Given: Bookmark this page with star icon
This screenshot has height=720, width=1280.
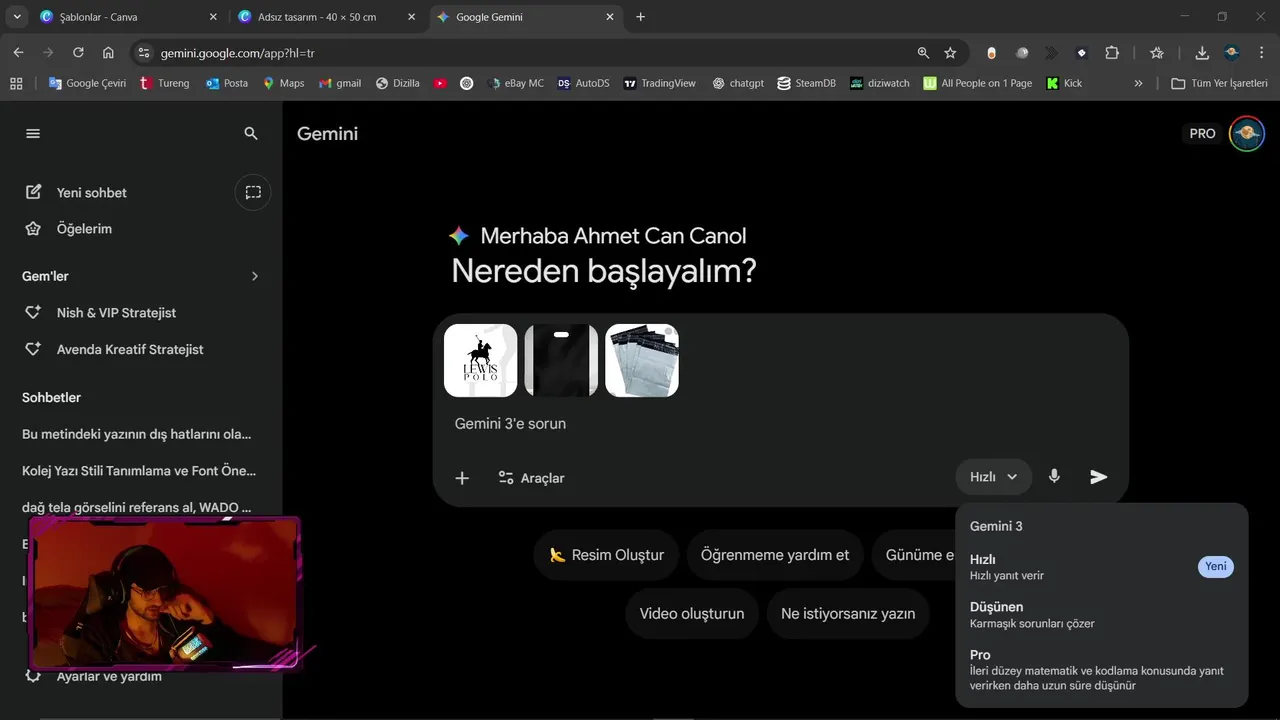Looking at the screenshot, I should point(950,53).
